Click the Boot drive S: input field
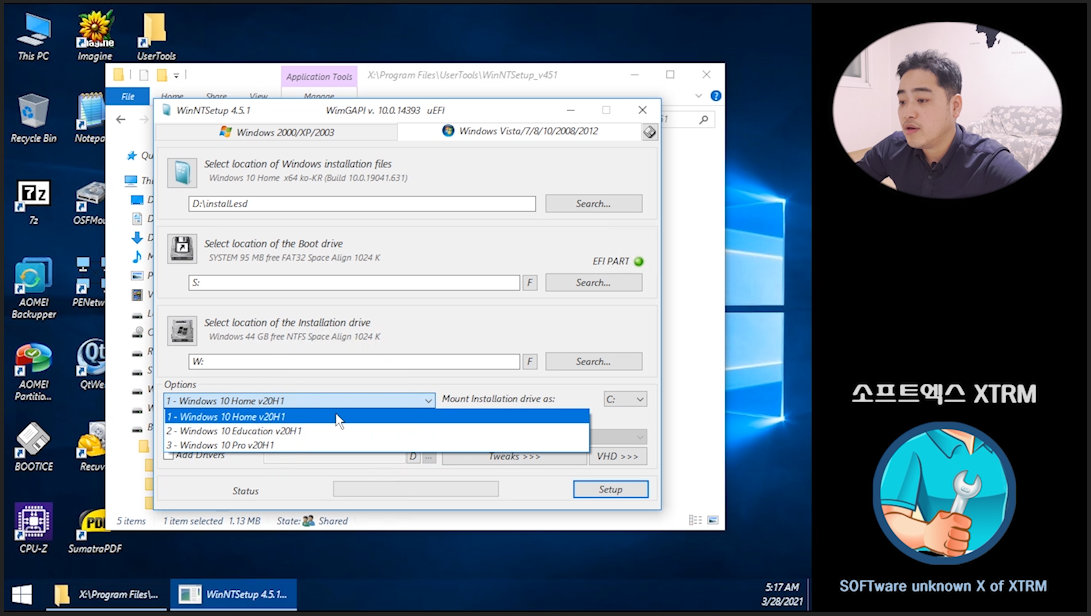 (354, 283)
